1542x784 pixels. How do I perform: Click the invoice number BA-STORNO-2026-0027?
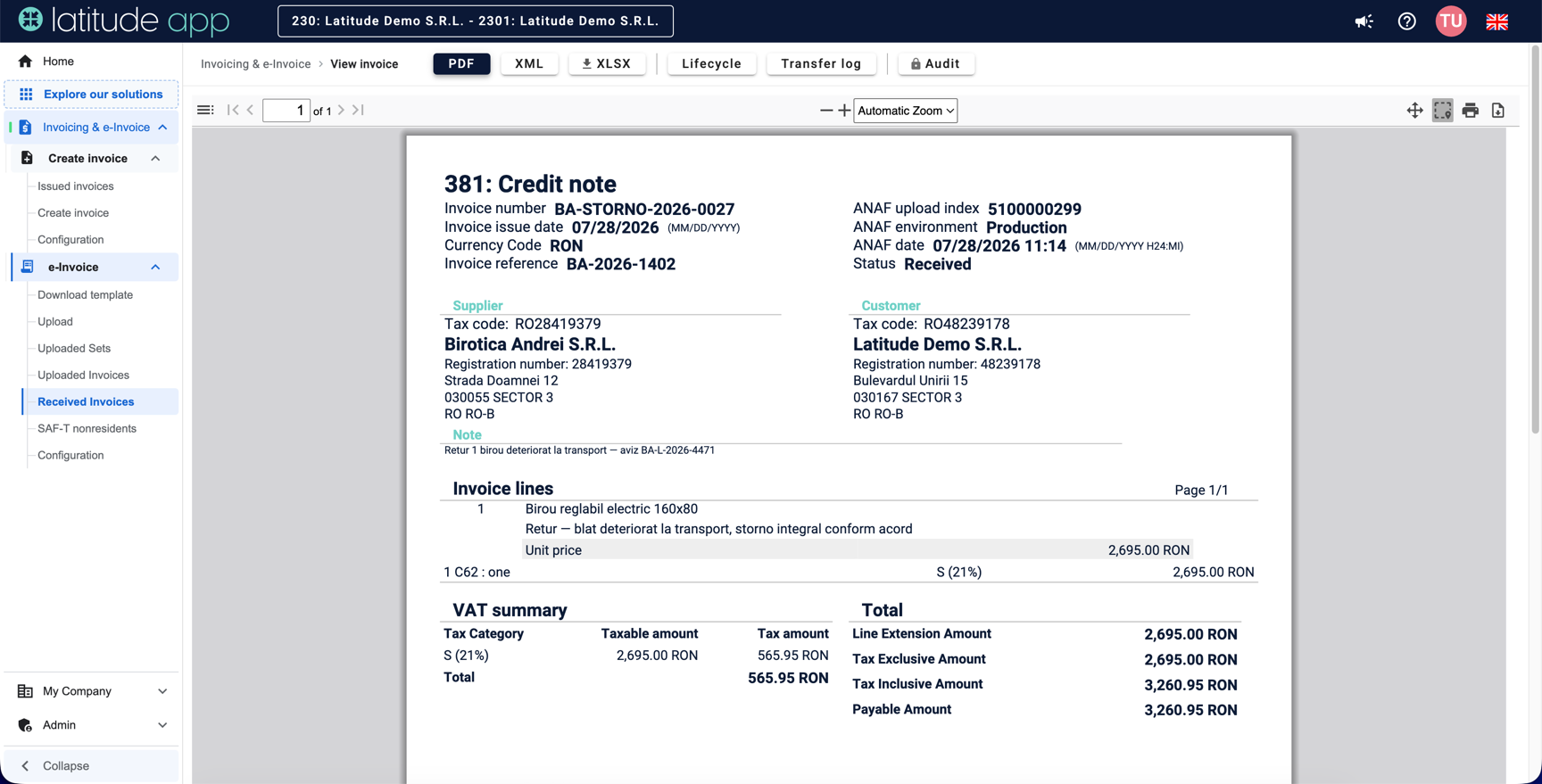click(x=644, y=210)
